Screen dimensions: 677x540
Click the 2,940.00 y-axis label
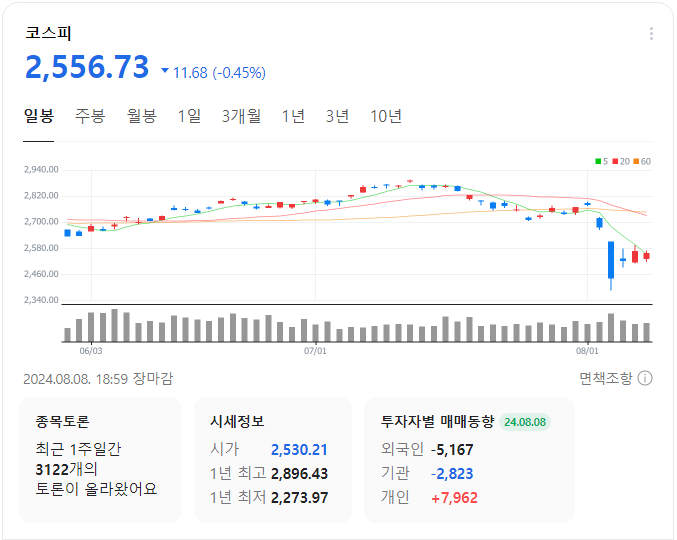pos(41,170)
